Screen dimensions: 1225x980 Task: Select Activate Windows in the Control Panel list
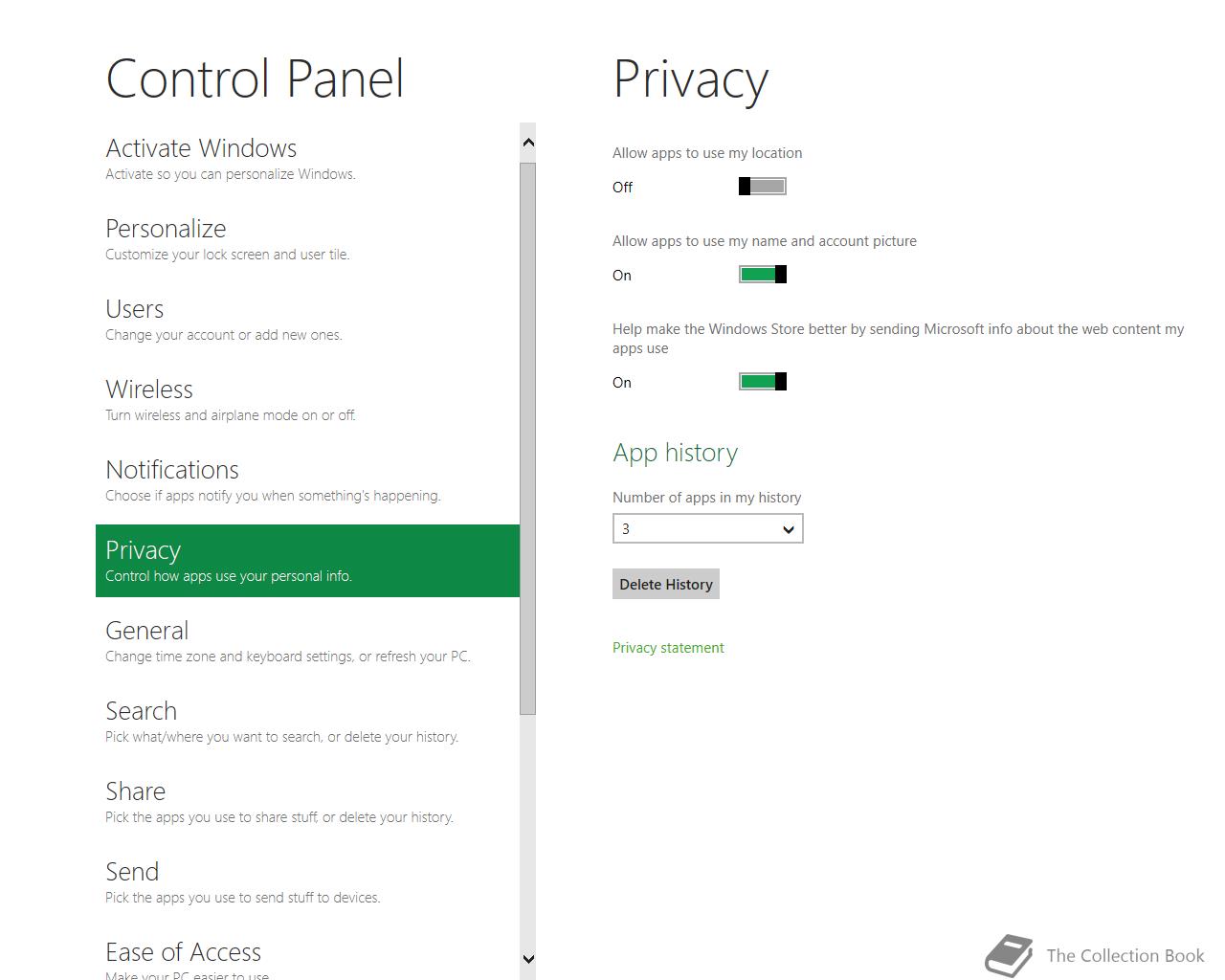coord(307,159)
